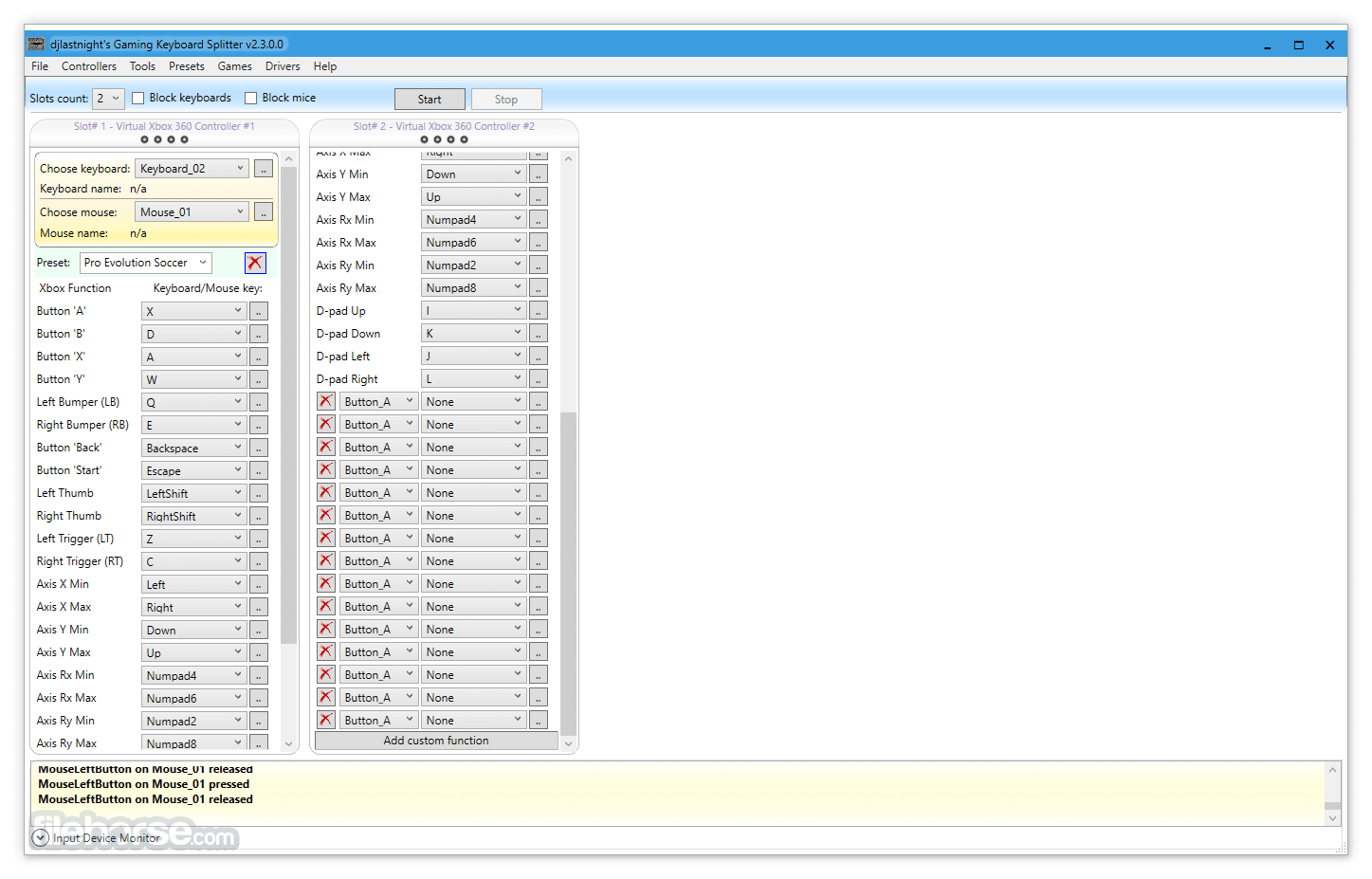Enable Block keyboards checkbox
This screenshot has height=879, width=1372.
(x=138, y=98)
